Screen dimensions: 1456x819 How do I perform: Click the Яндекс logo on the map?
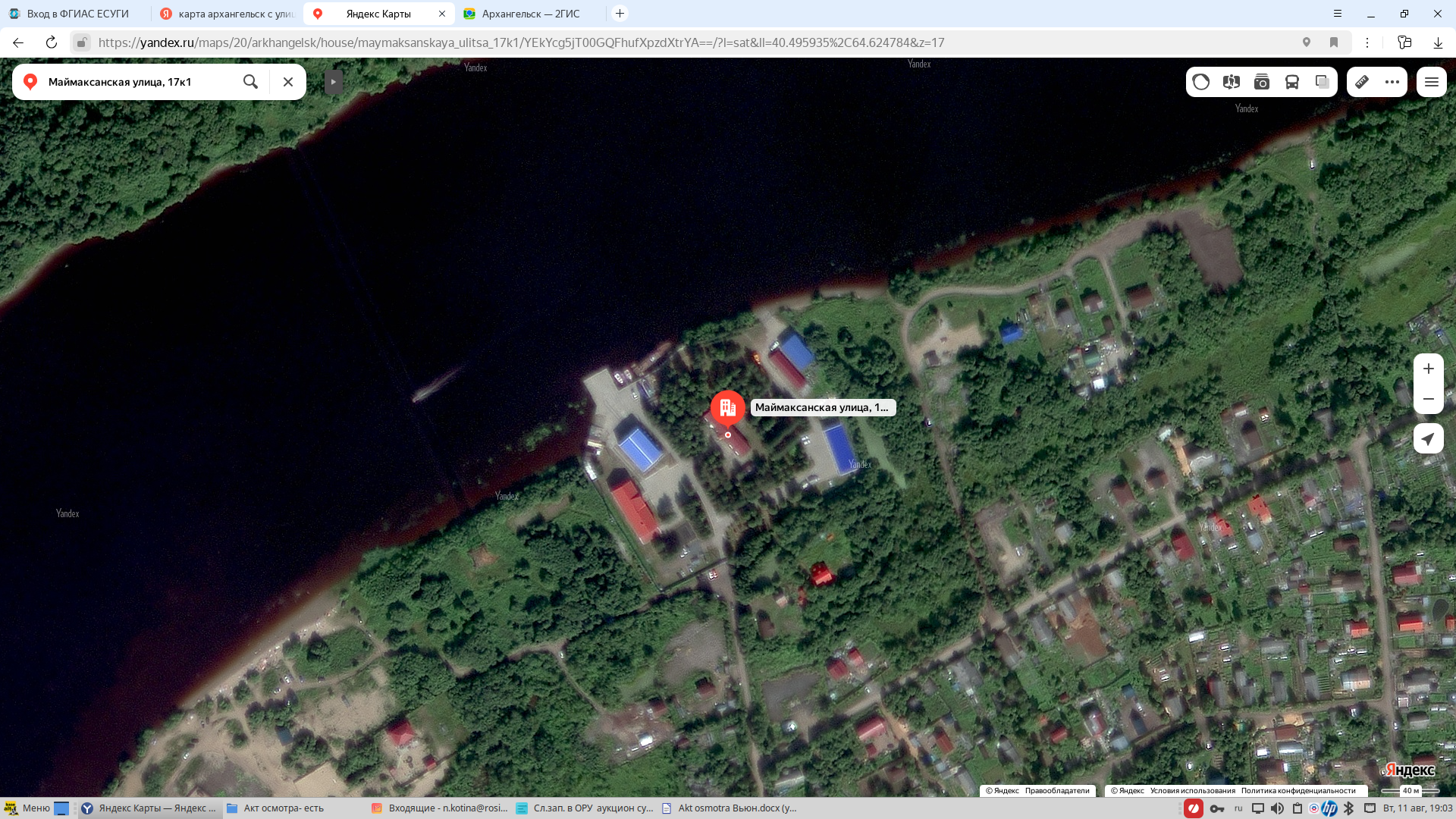[1409, 770]
